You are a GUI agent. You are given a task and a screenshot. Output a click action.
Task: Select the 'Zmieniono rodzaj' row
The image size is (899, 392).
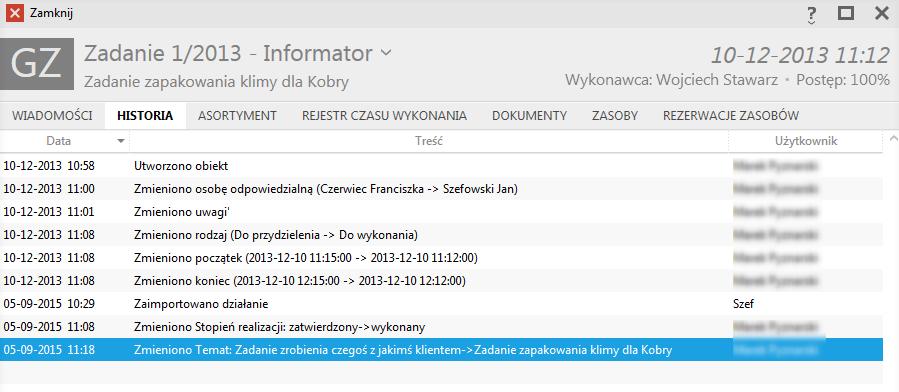[x=441, y=235]
